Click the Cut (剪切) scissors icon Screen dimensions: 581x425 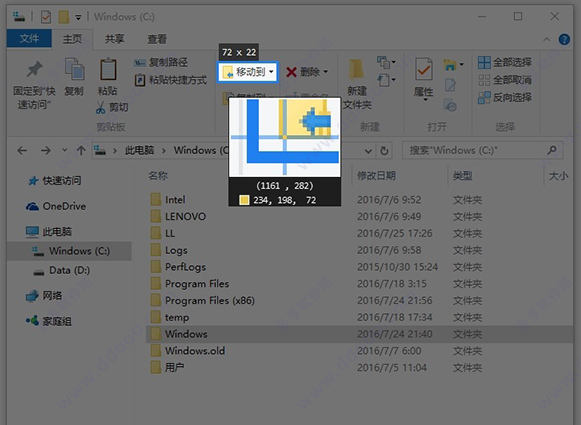click(100, 107)
